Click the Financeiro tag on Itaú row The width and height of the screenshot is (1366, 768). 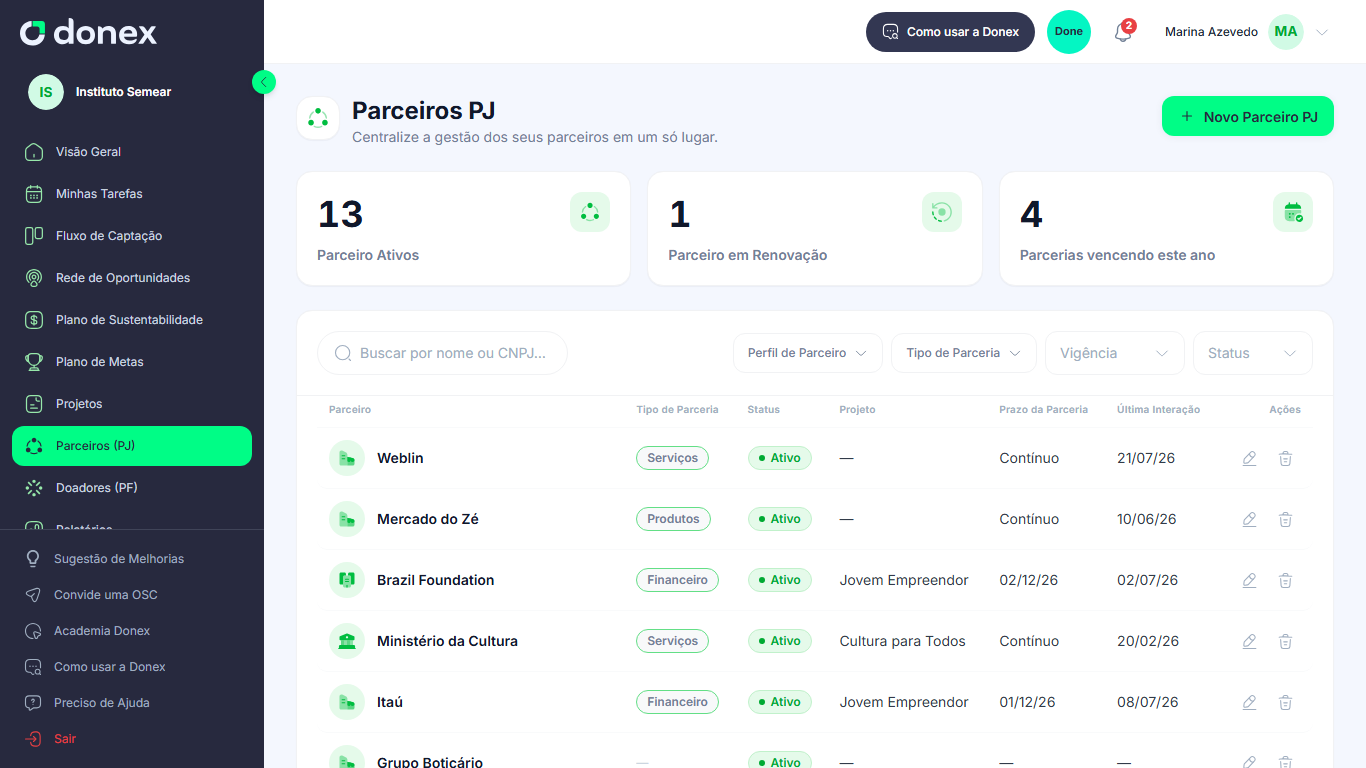677,702
